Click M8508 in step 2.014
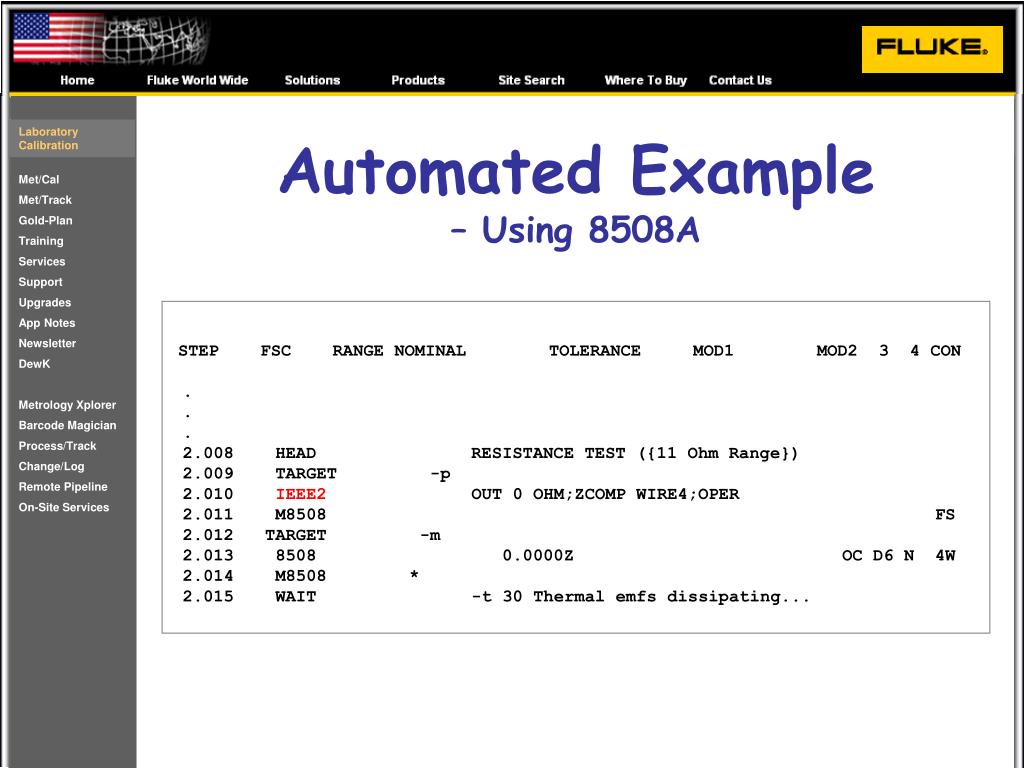Viewport: 1024px width, 768px height. (300, 576)
